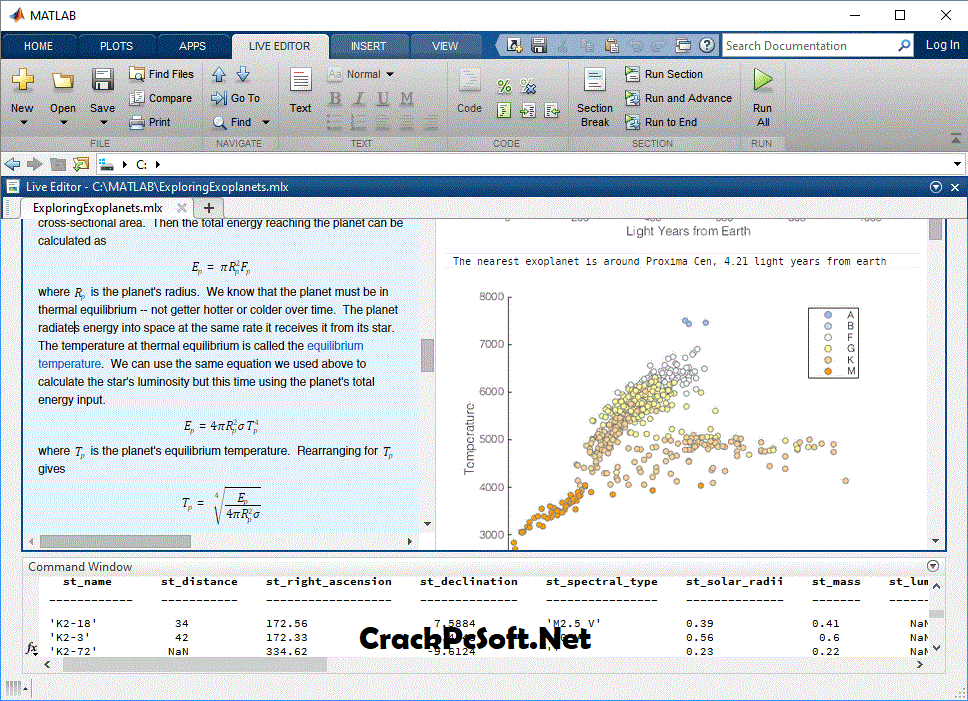Expand the arrow after C: in the path
968x701 pixels.
(158, 164)
